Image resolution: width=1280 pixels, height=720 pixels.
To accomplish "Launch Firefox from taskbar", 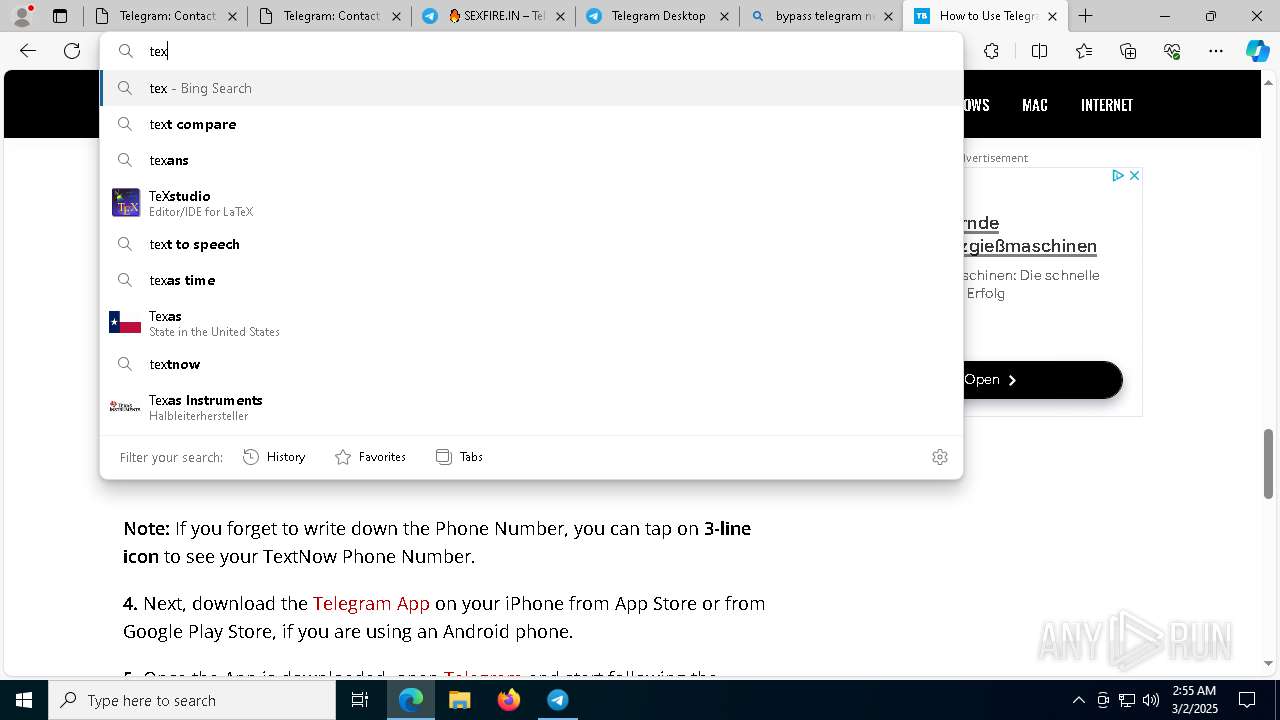I will click(x=509, y=700).
